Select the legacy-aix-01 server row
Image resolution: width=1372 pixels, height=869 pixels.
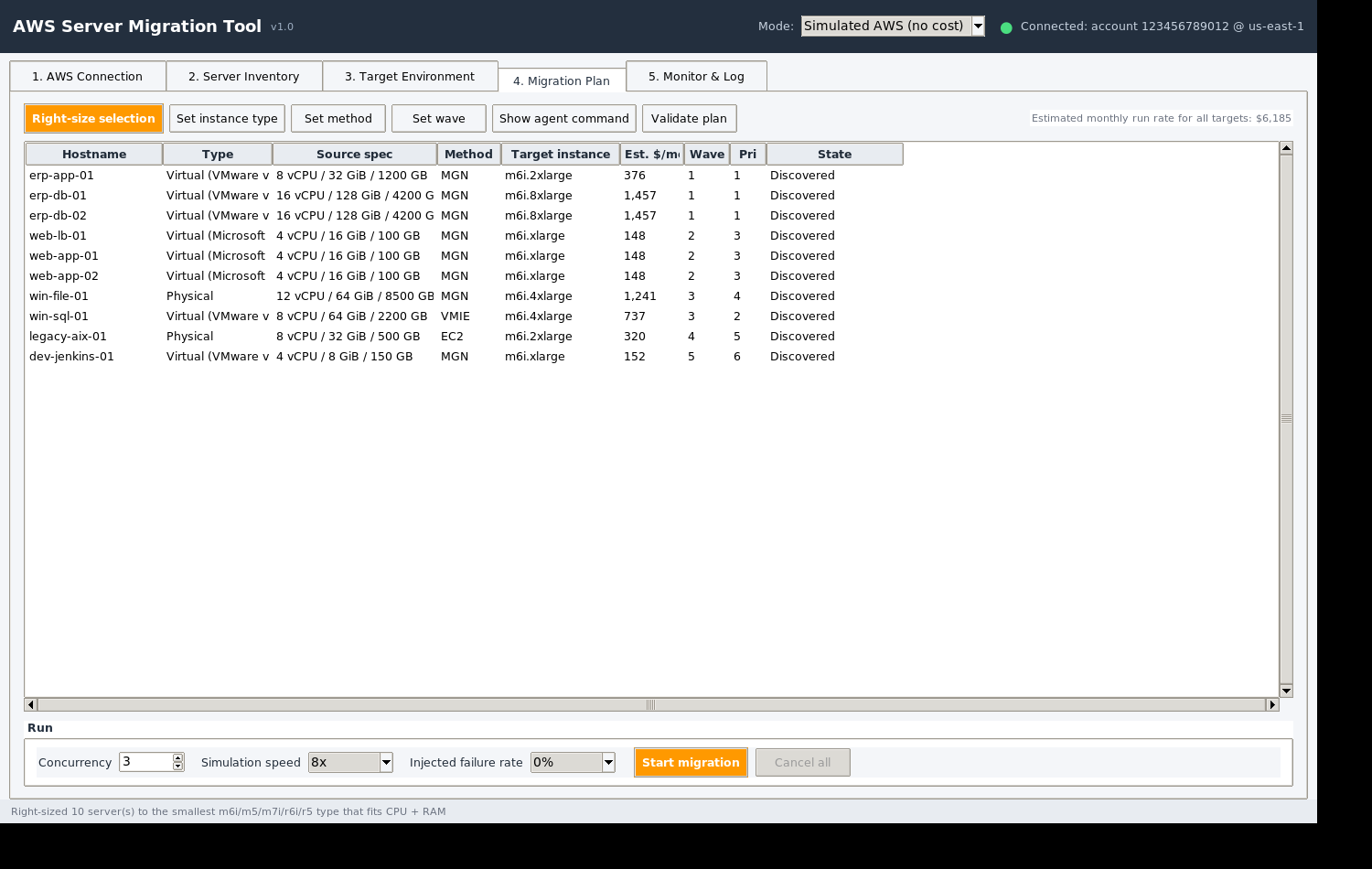pyautogui.click(x=464, y=337)
